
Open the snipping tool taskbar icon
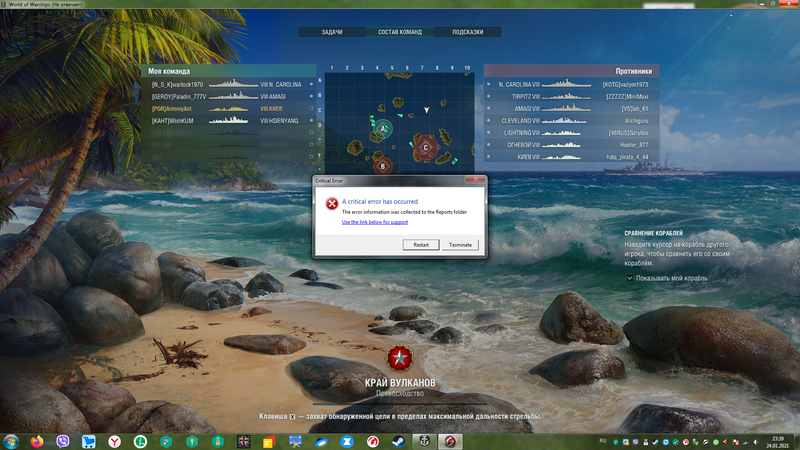pyautogui.click(x=295, y=441)
